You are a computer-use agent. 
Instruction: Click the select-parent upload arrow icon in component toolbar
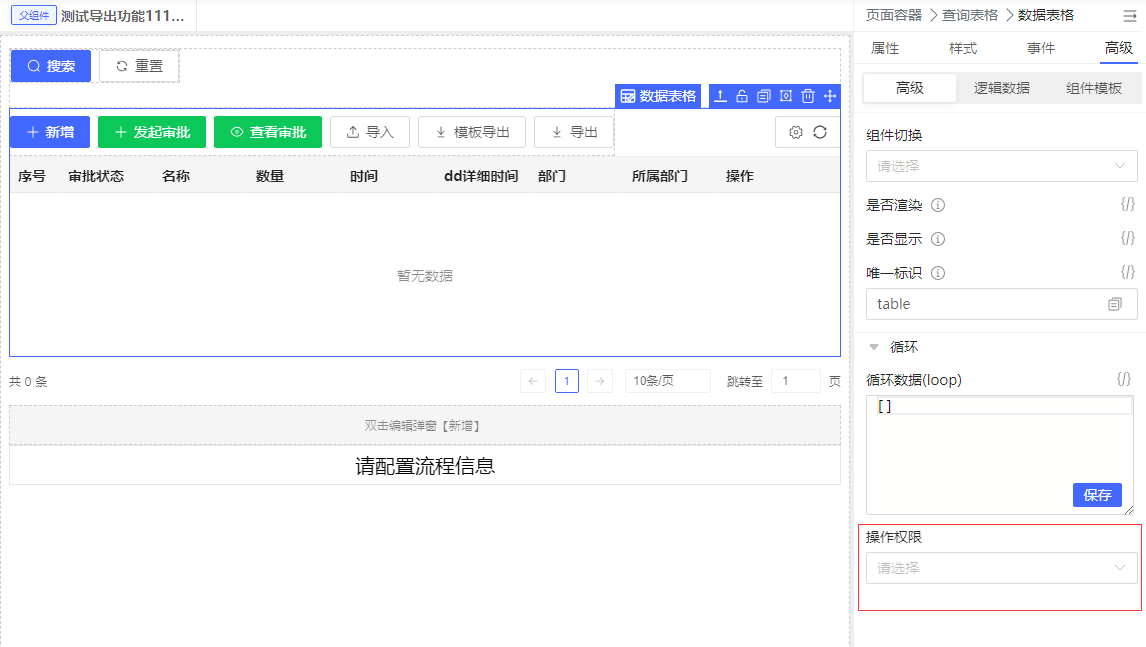pos(720,96)
